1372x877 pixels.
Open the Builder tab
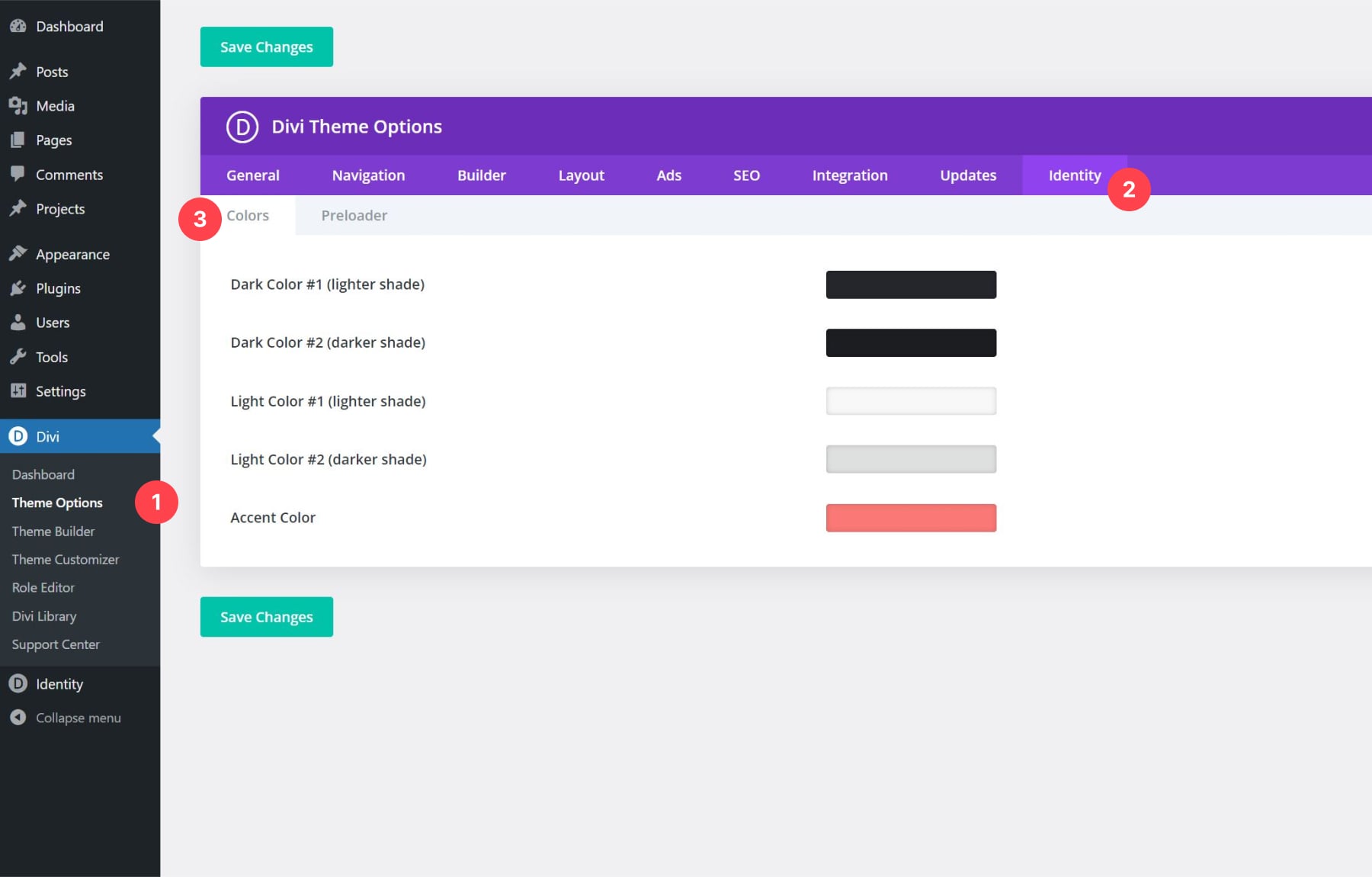(x=482, y=175)
